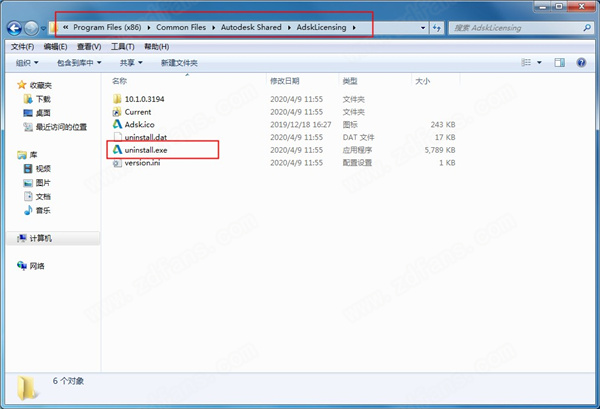Select the Adsk.ico file

tap(140, 124)
